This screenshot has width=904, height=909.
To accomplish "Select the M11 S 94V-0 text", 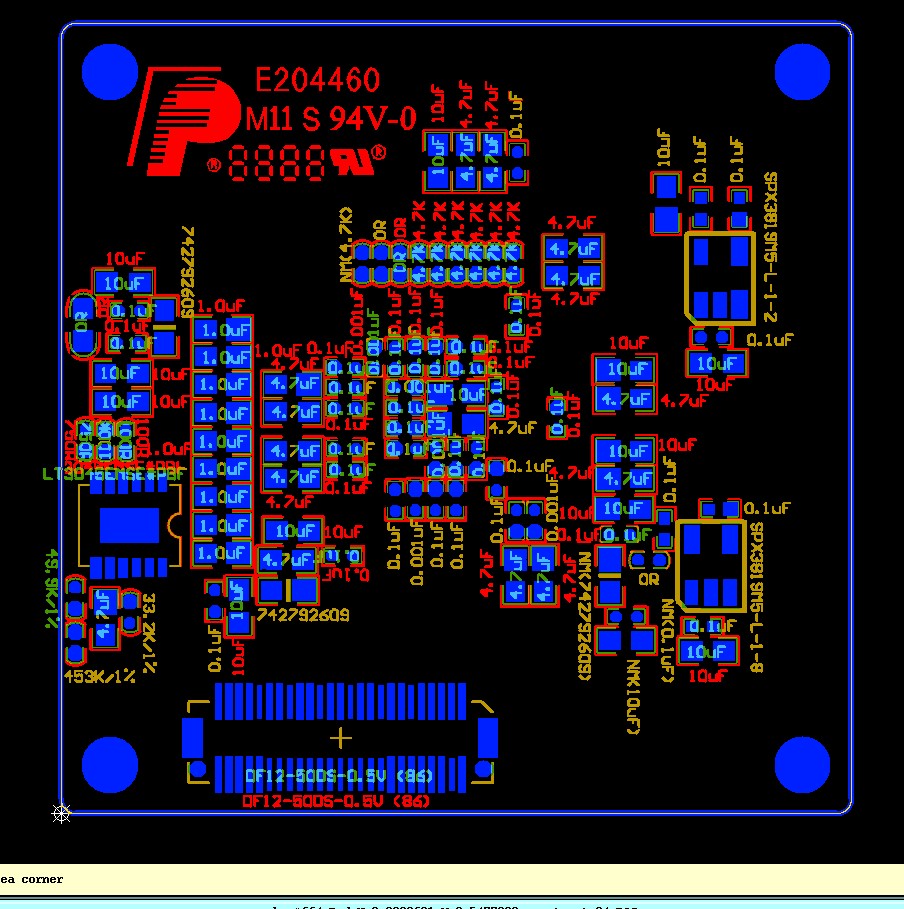I will (x=331, y=118).
